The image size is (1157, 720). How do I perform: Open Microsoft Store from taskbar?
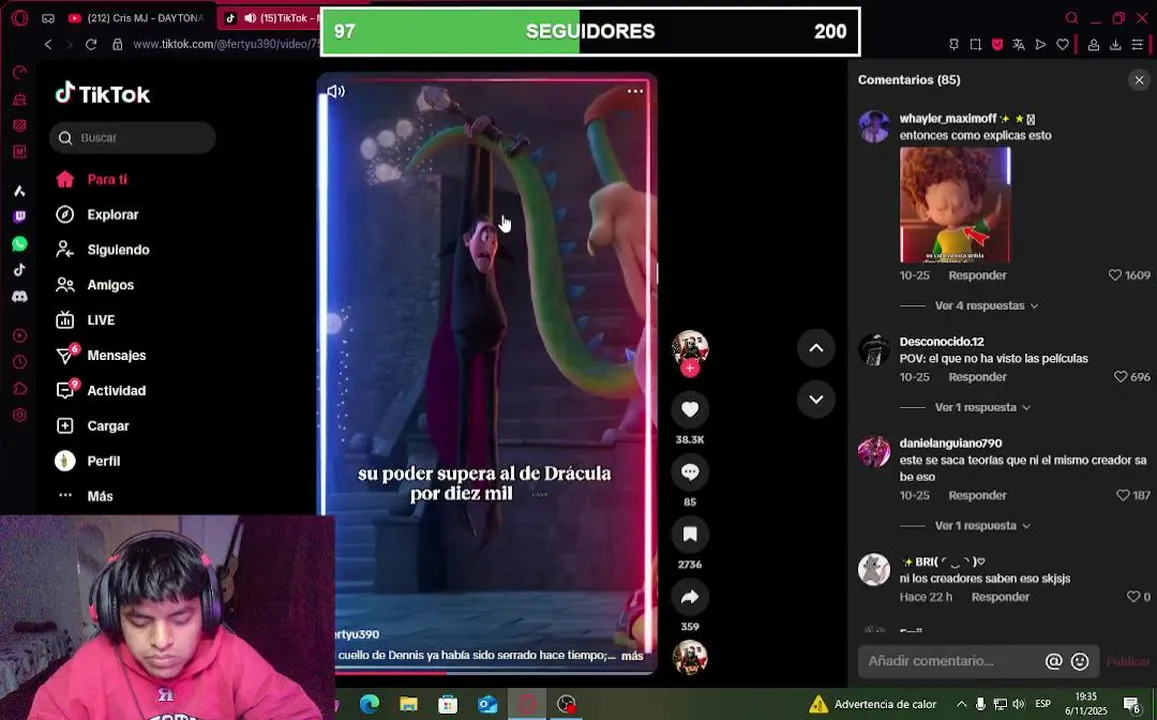(448, 704)
